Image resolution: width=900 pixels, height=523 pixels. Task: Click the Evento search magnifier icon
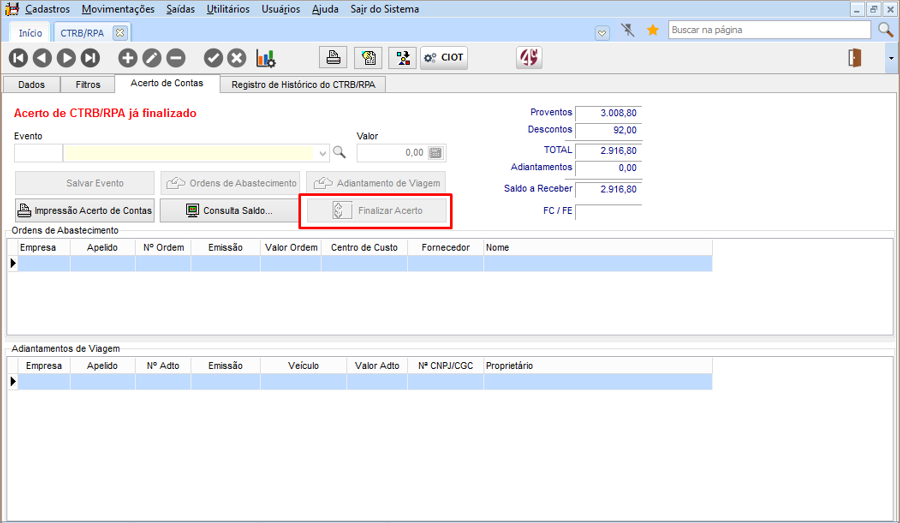339,152
